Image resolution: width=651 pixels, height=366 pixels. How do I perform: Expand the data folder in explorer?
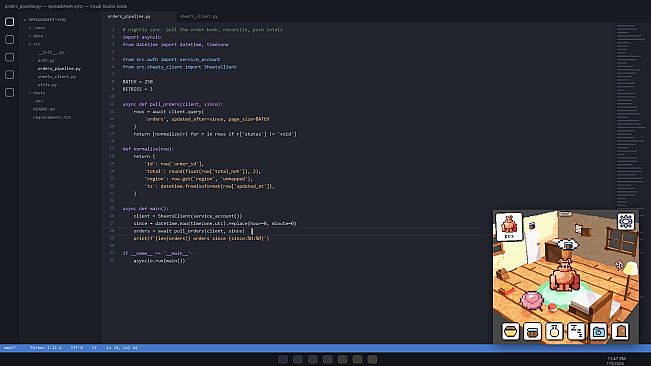(x=36, y=36)
